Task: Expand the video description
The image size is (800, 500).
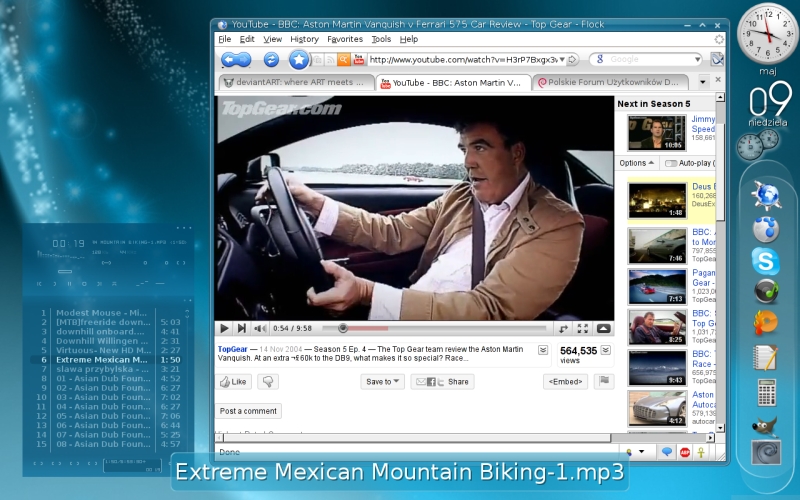Action: tap(543, 350)
